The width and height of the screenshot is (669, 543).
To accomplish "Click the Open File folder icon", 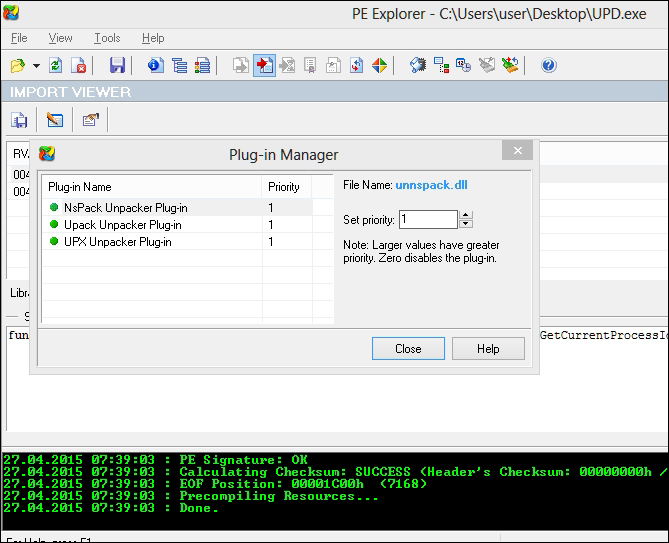I will pos(17,66).
